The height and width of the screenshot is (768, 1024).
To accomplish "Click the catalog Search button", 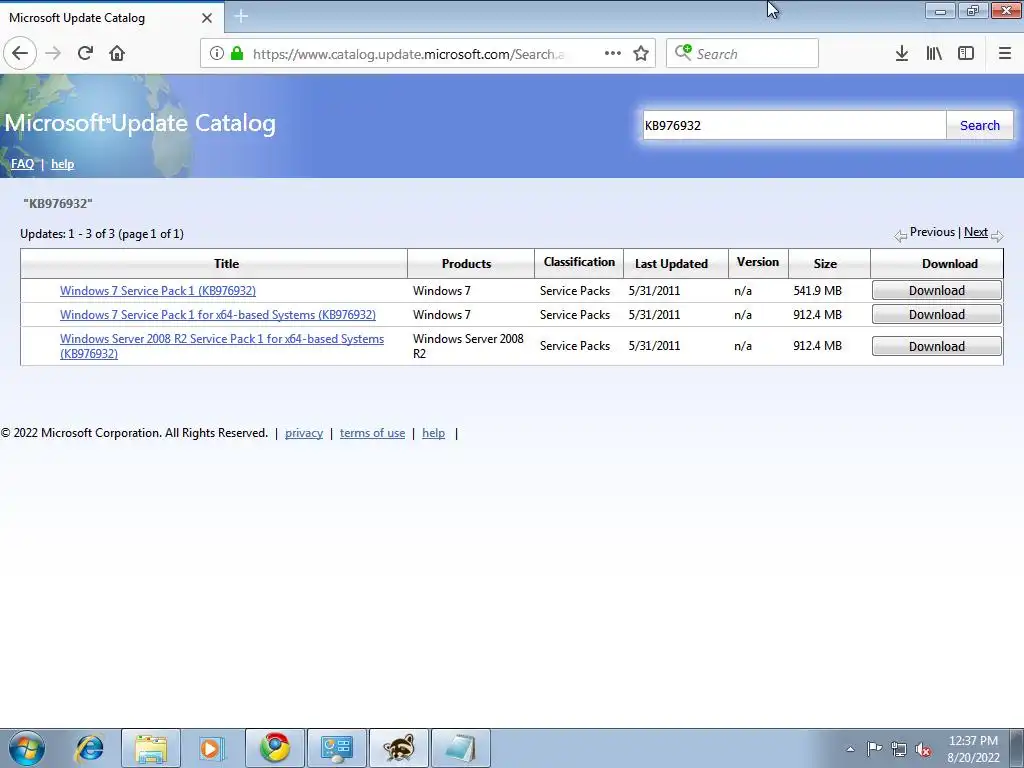I will tap(980, 125).
